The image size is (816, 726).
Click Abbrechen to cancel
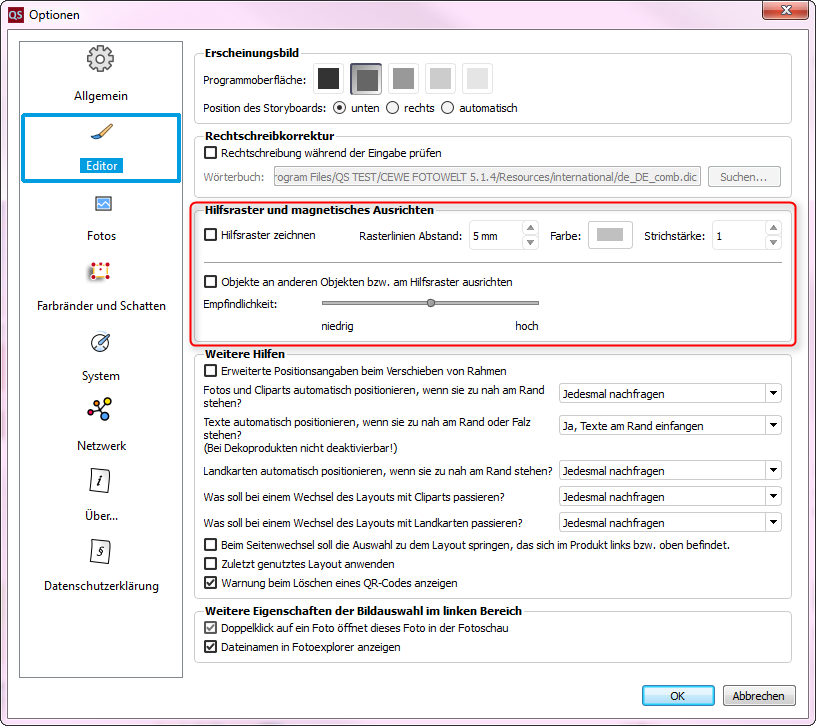point(758,695)
